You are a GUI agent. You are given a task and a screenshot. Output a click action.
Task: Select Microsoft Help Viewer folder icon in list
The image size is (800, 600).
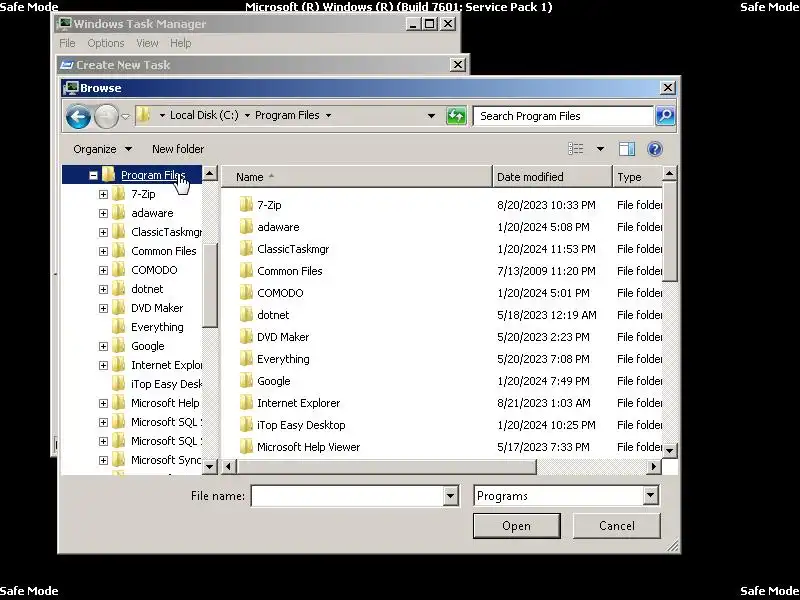point(246,446)
